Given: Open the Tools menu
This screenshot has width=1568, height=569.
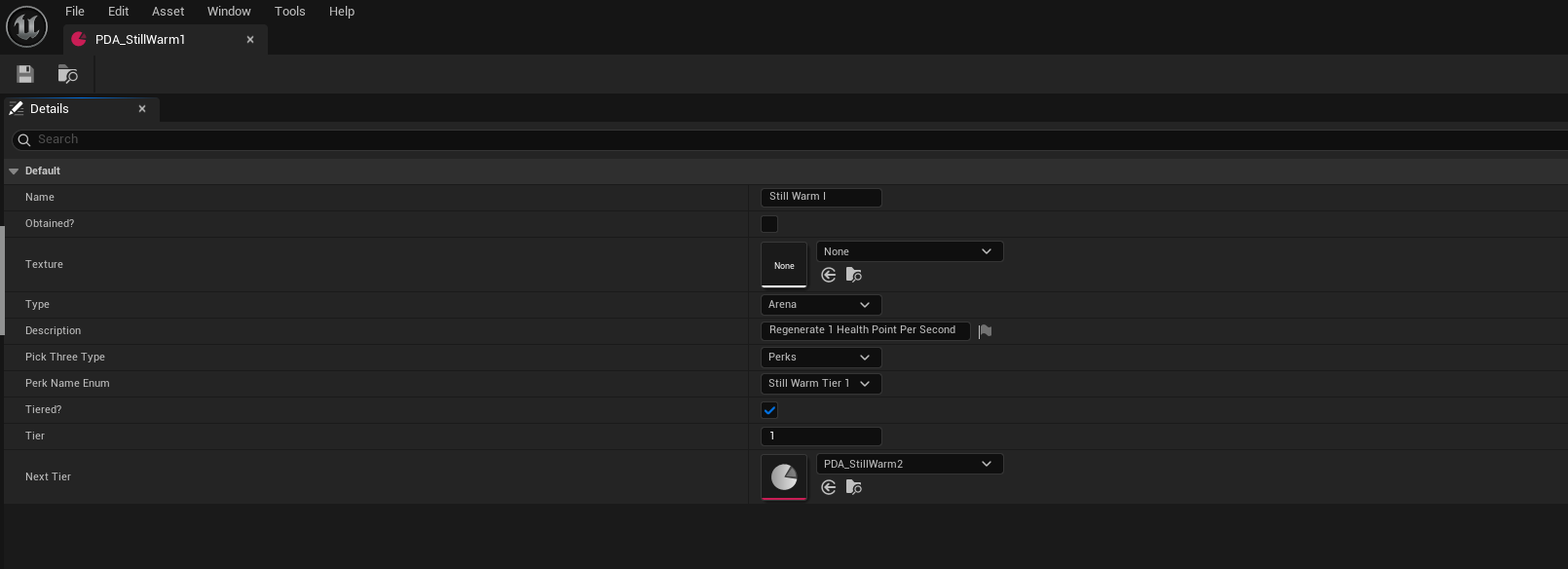Looking at the screenshot, I should (x=290, y=12).
